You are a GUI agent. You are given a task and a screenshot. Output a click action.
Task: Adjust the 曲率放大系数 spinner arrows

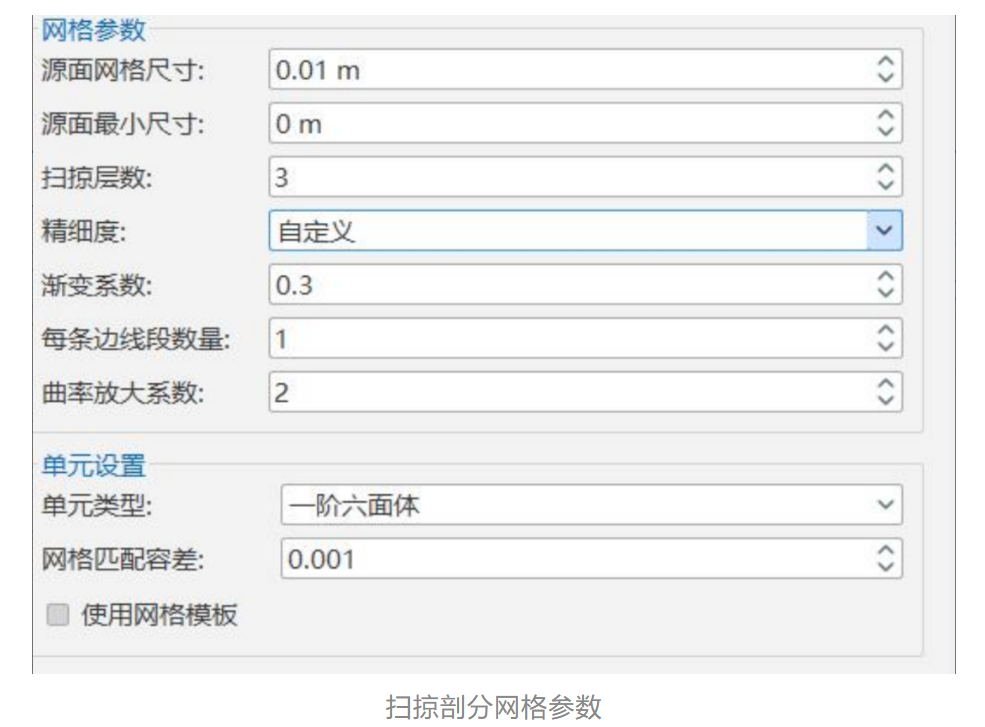coord(885,392)
